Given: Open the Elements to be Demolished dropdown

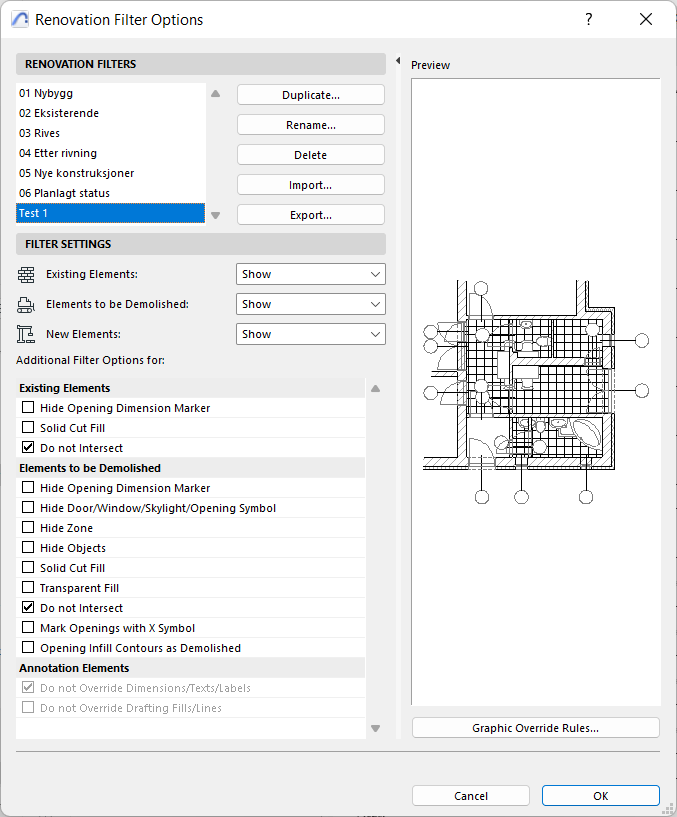Looking at the screenshot, I should click(x=310, y=304).
